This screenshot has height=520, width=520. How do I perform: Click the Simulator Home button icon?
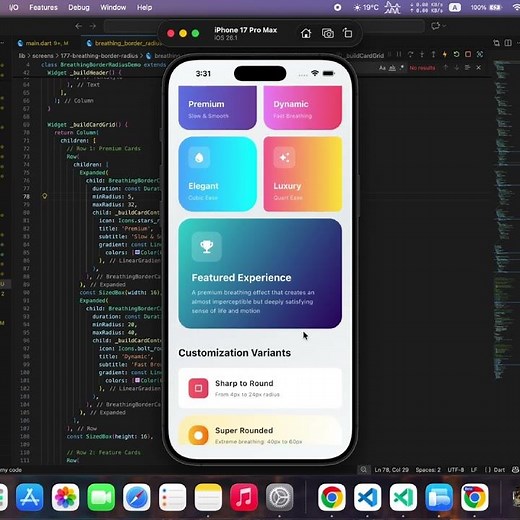[x=306, y=33]
